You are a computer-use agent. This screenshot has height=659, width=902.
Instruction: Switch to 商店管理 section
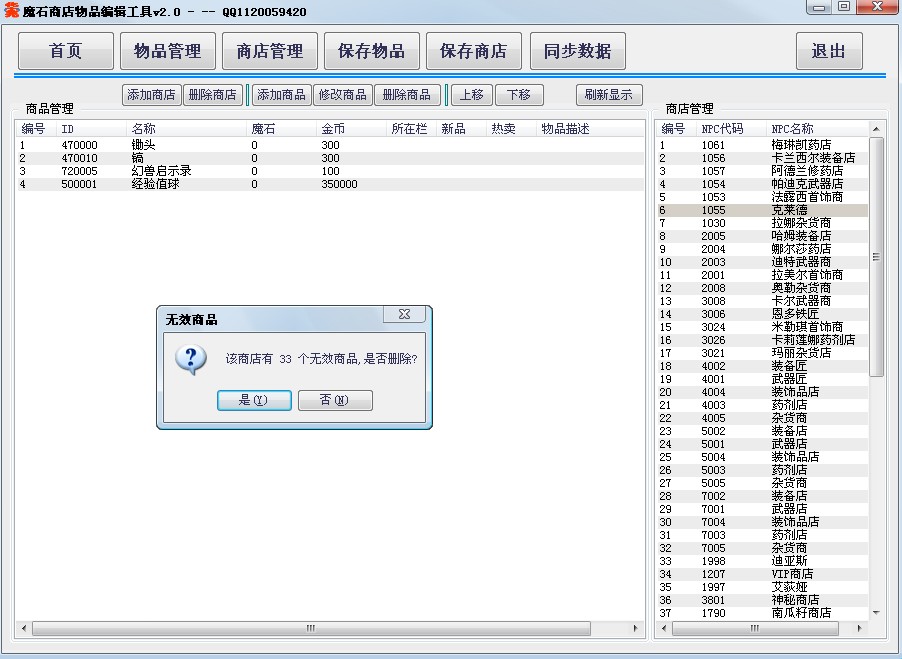[270, 51]
